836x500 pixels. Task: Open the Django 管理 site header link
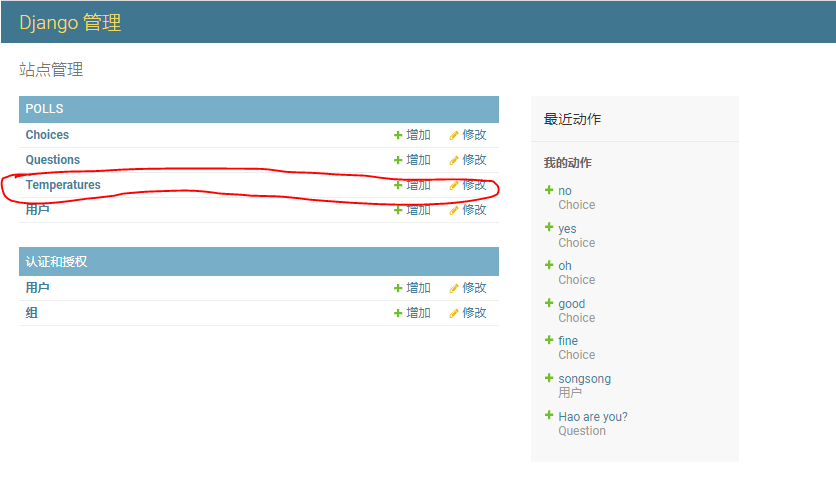[x=70, y=23]
